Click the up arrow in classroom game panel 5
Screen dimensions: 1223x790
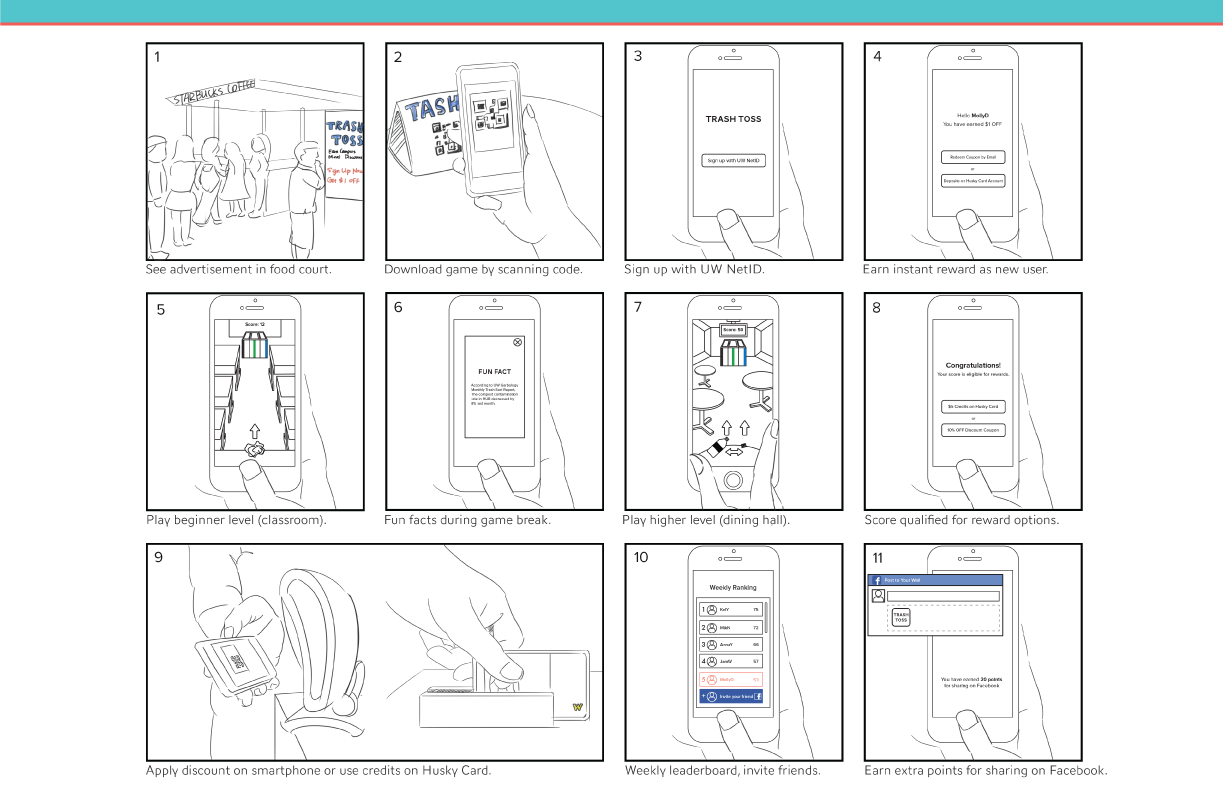point(256,429)
